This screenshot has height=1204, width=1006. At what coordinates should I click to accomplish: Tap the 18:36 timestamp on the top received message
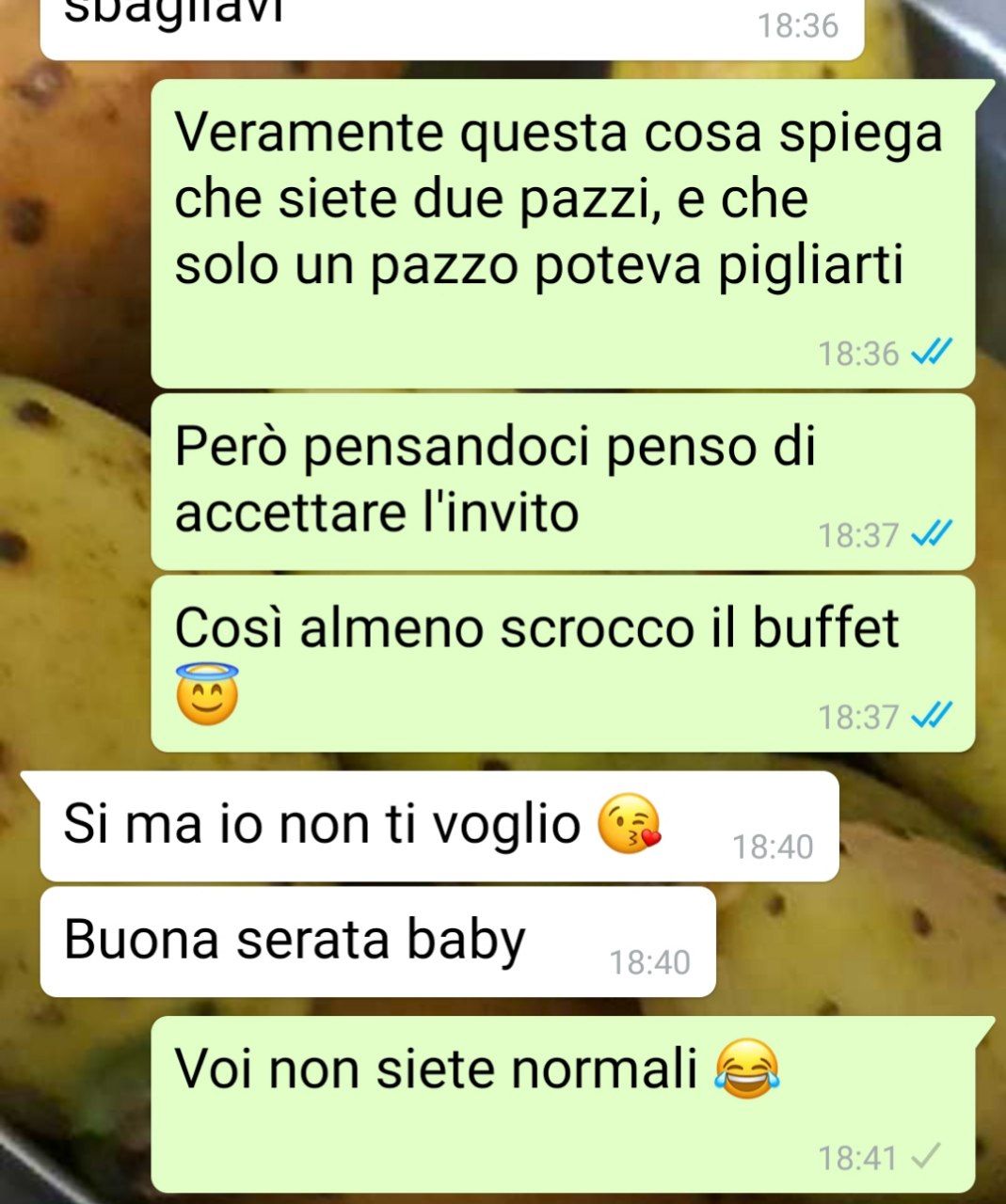[798, 25]
